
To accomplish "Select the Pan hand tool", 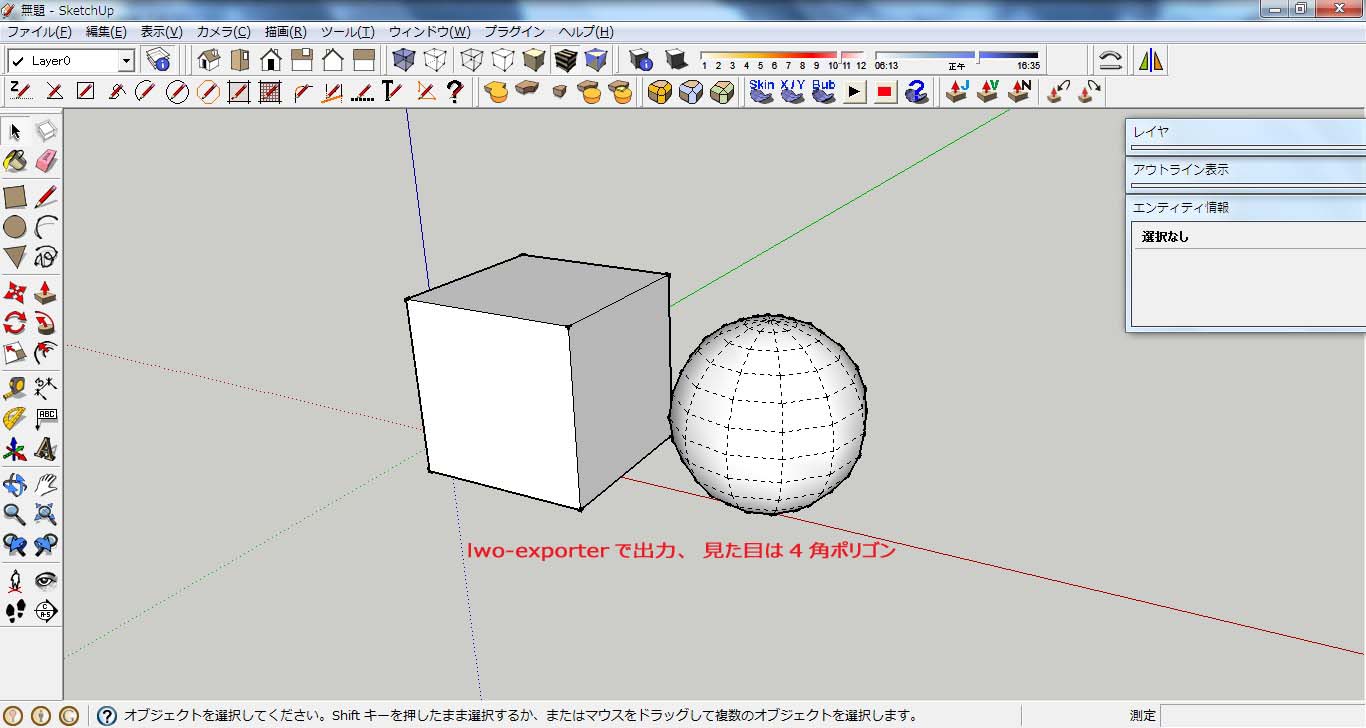I will click(46, 485).
